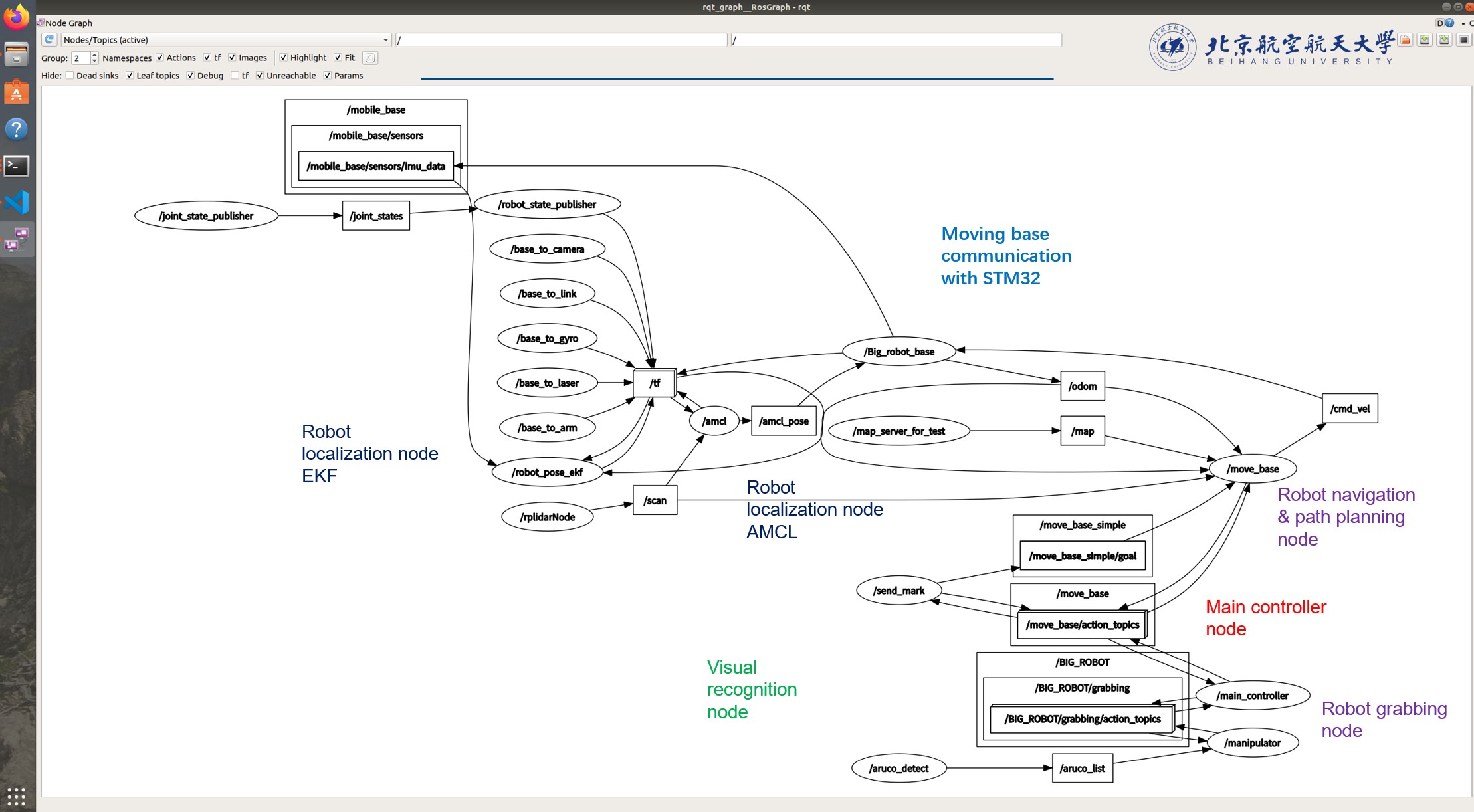Open the blue question-mark help icon
Viewport: 1474px width, 812px height.
(17, 128)
